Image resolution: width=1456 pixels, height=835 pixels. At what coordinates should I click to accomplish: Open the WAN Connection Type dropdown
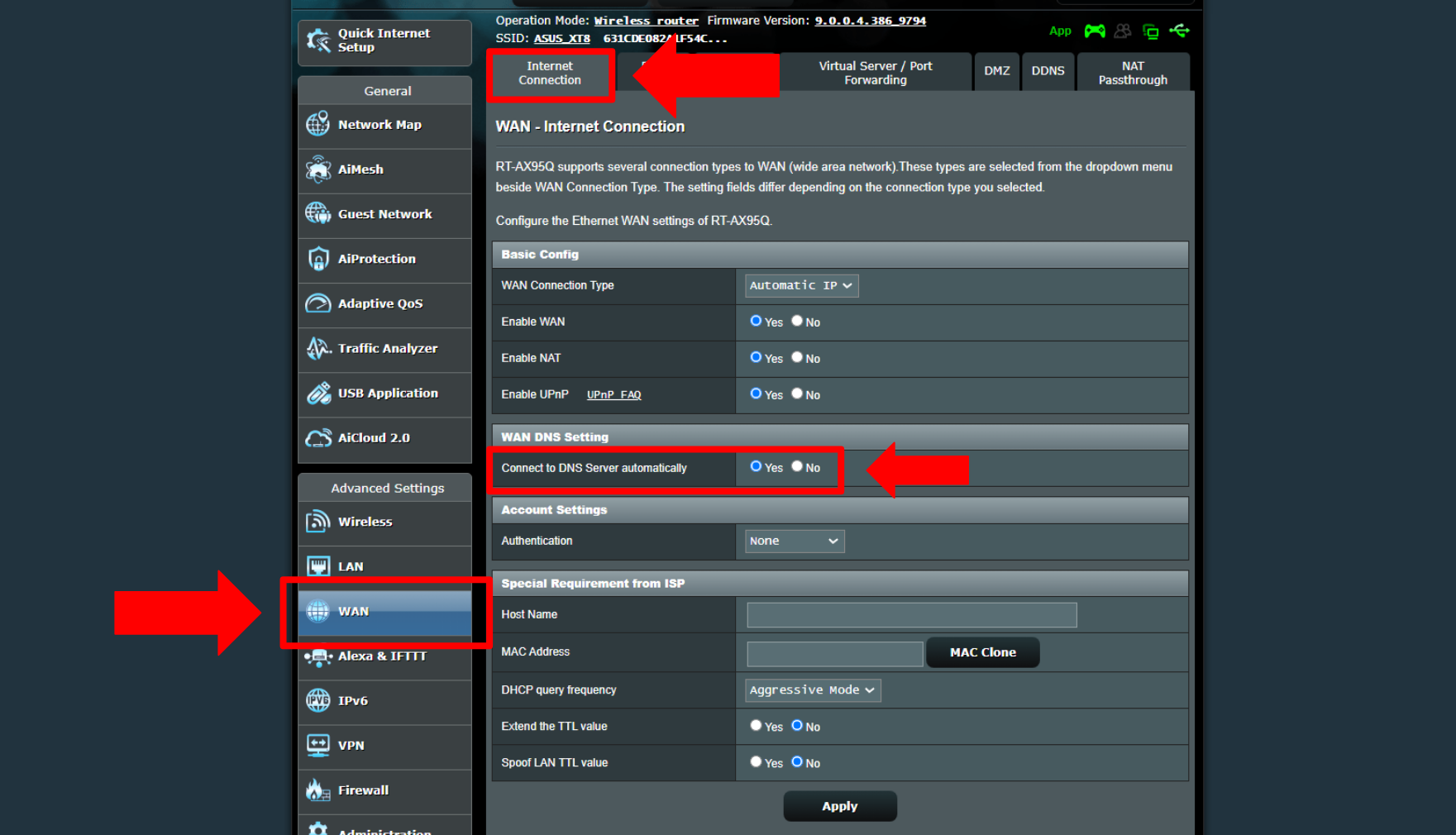point(801,285)
